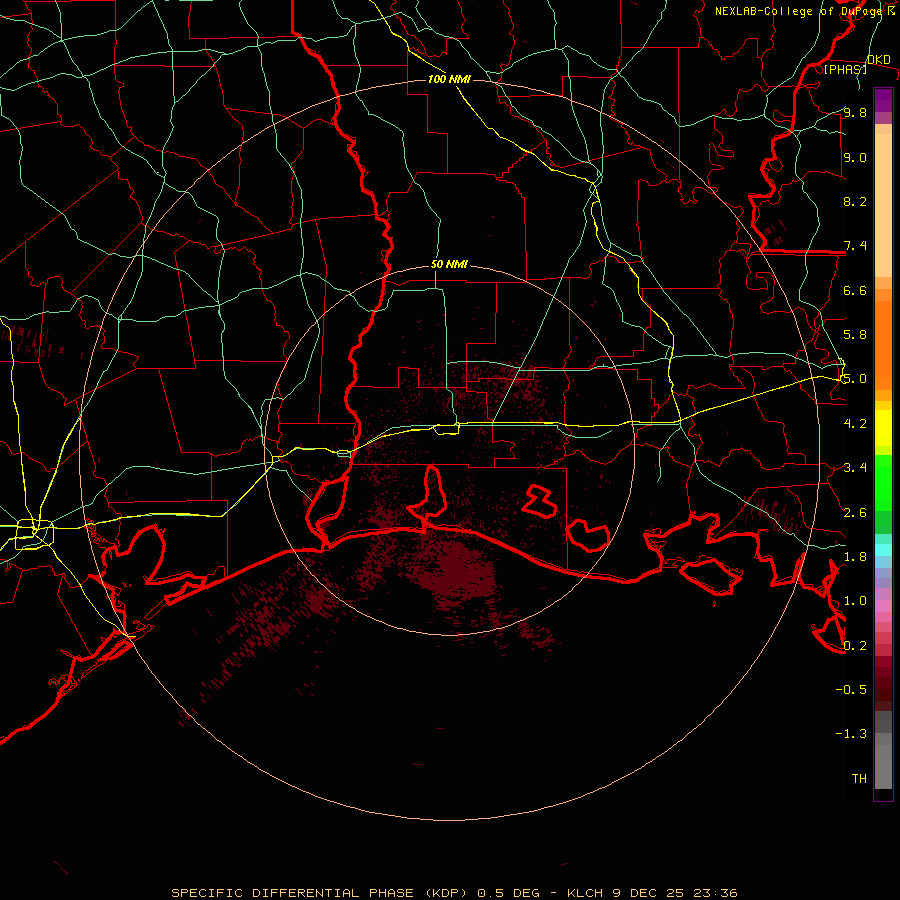Click the -1.3 scale value
Viewport: 900px width, 900px height.
[851, 734]
